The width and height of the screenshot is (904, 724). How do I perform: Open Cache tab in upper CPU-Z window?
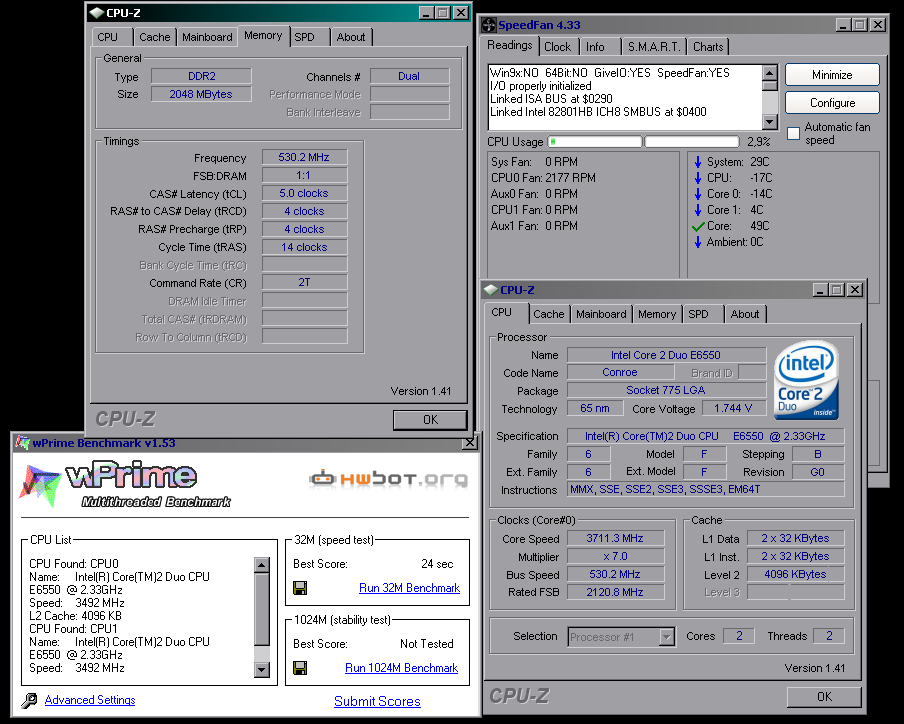pos(155,37)
